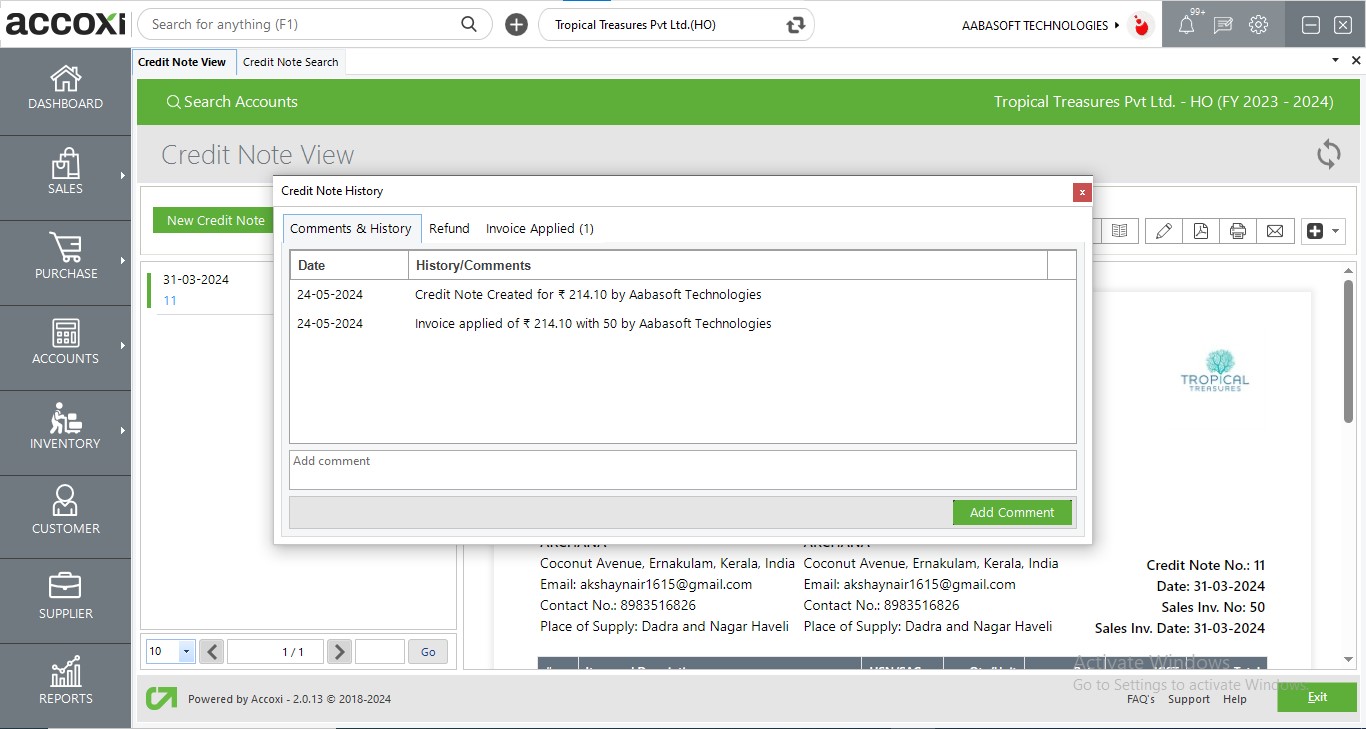Expand the Sales menu in sidebar

pyautogui.click(x=65, y=173)
